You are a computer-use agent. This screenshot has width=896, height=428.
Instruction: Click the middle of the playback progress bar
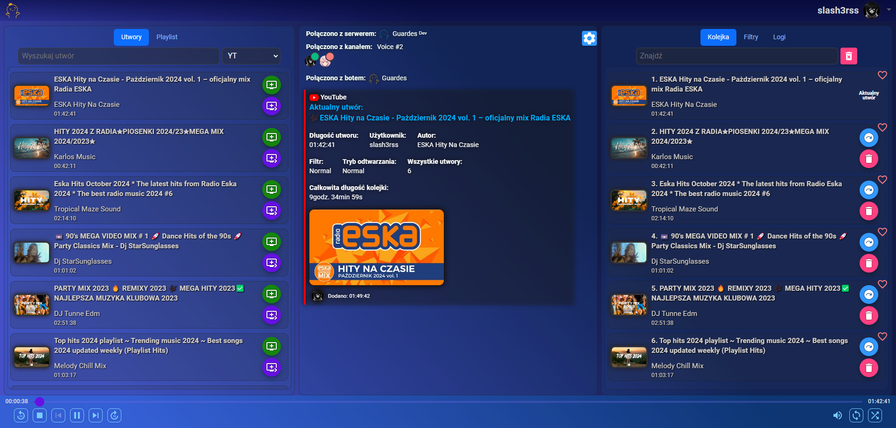449,402
